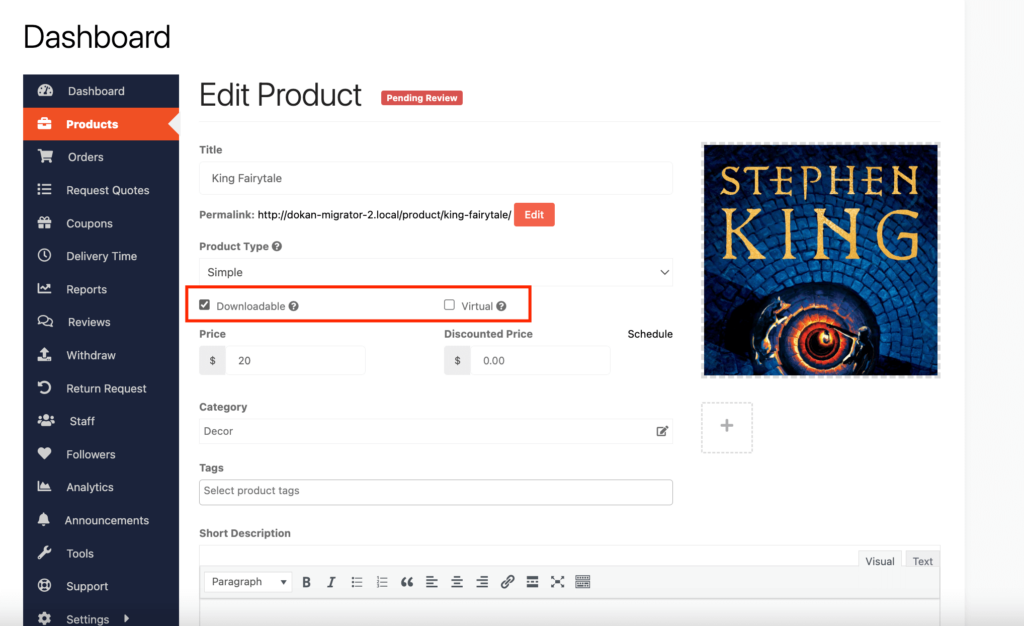This screenshot has width=1024, height=626.
Task: Click the edit icon in Category field
Action: point(662,431)
